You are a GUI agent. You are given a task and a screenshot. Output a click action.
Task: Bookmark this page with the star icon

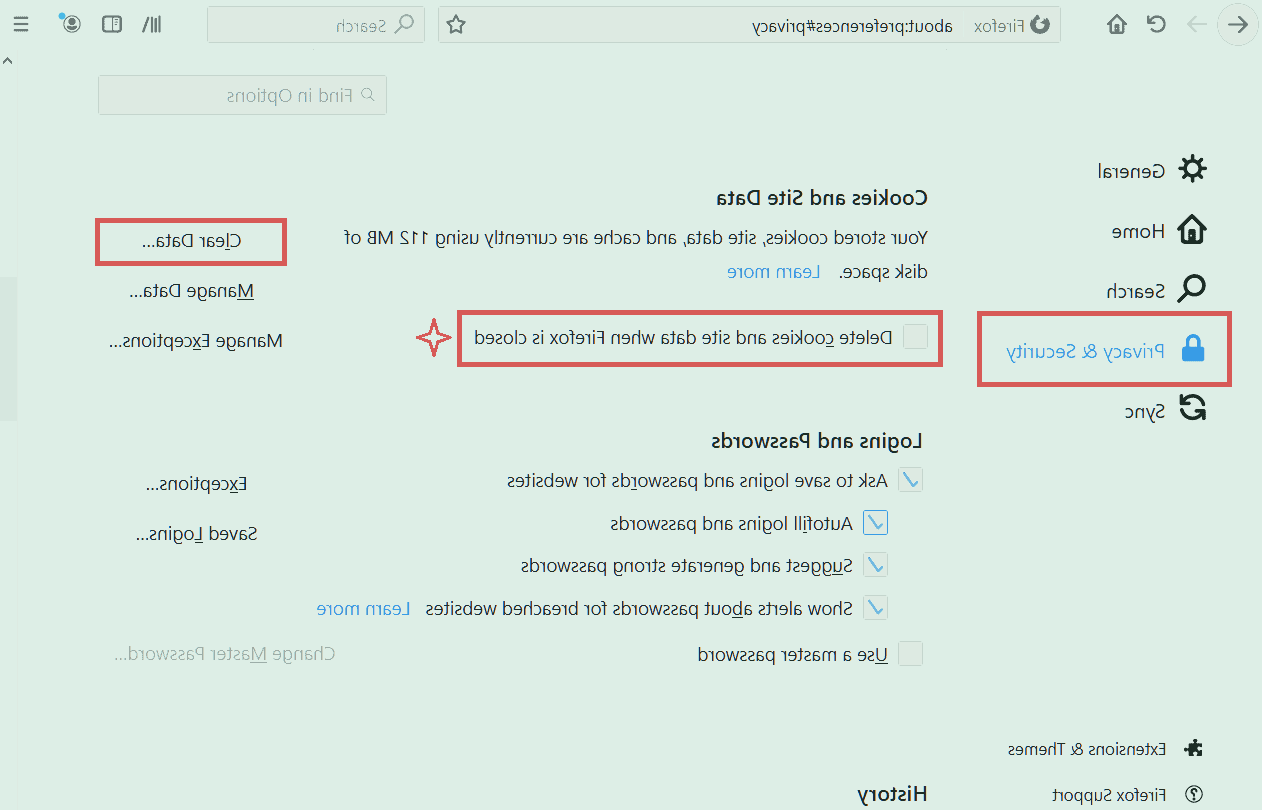(x=456, y=25)
